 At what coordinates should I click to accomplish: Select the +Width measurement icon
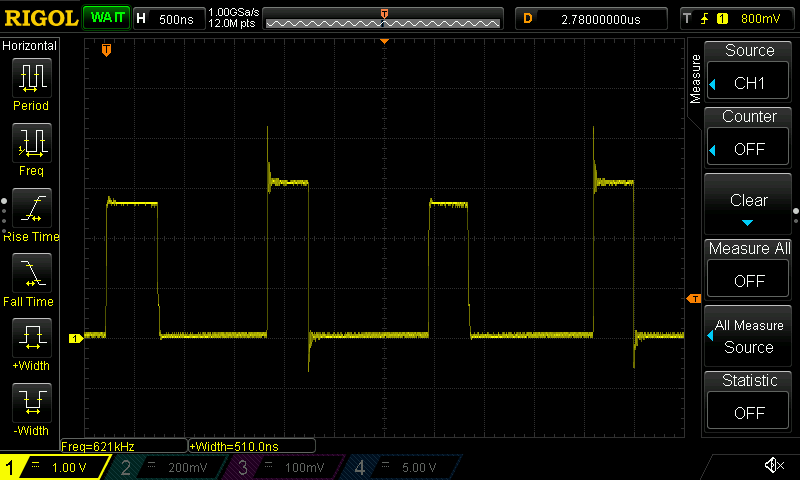[x=32, y=338]
